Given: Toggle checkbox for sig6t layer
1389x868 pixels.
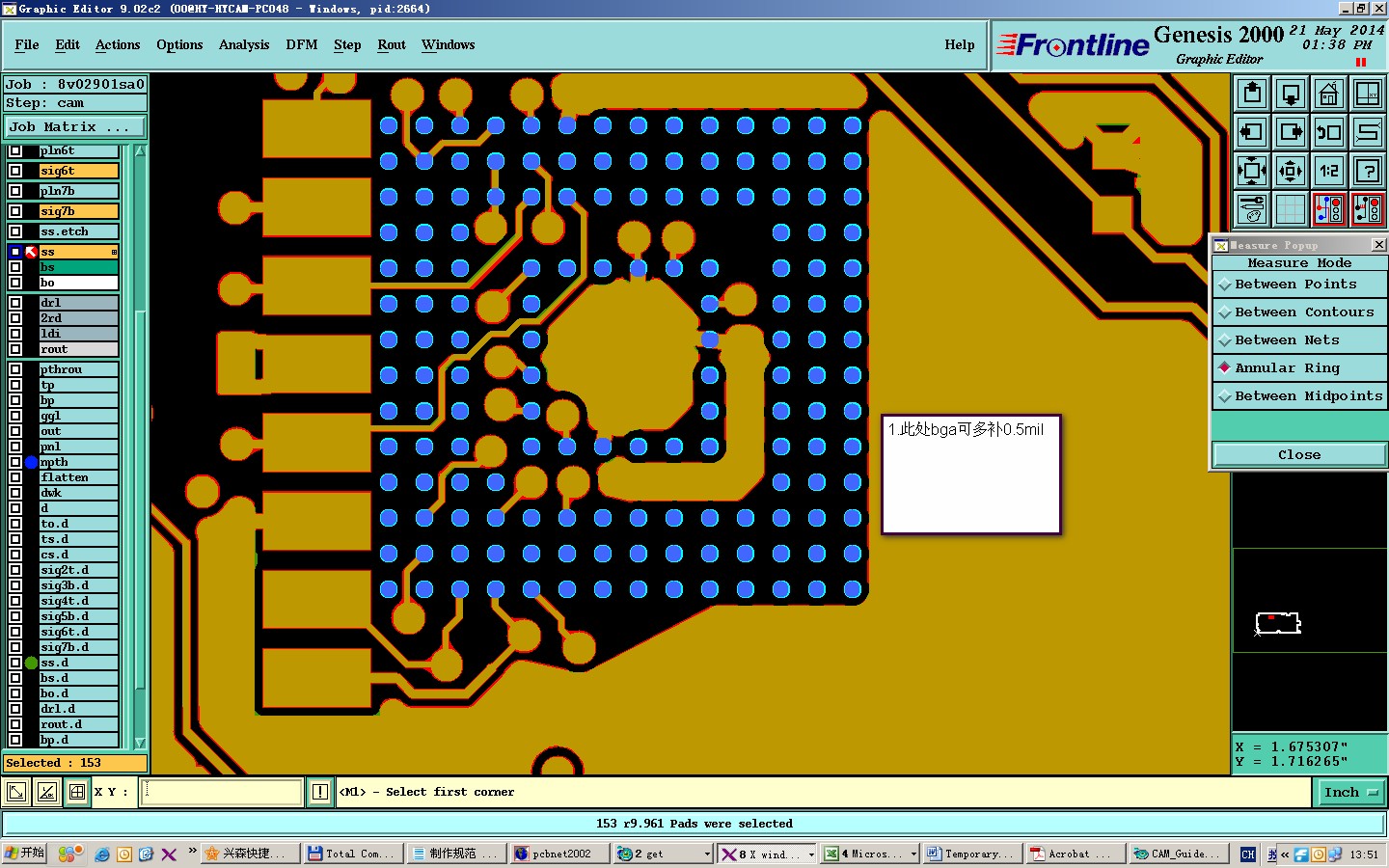Looking at the screenshot, I should pos(15,171).
